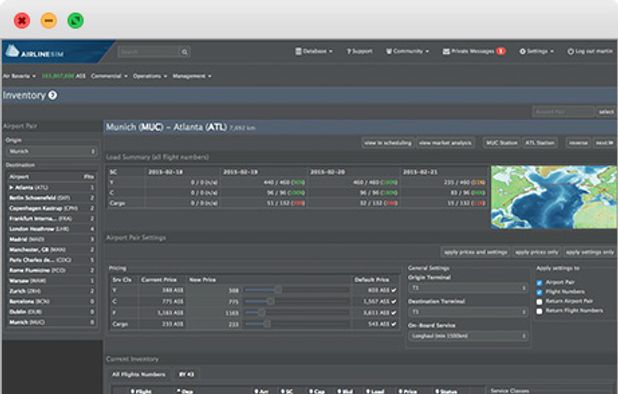Click the Y class default price checkmark

[394, 290]
